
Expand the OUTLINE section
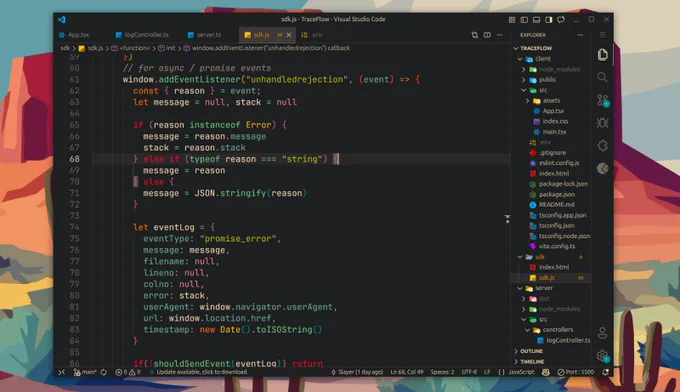(x=531, y=351)
